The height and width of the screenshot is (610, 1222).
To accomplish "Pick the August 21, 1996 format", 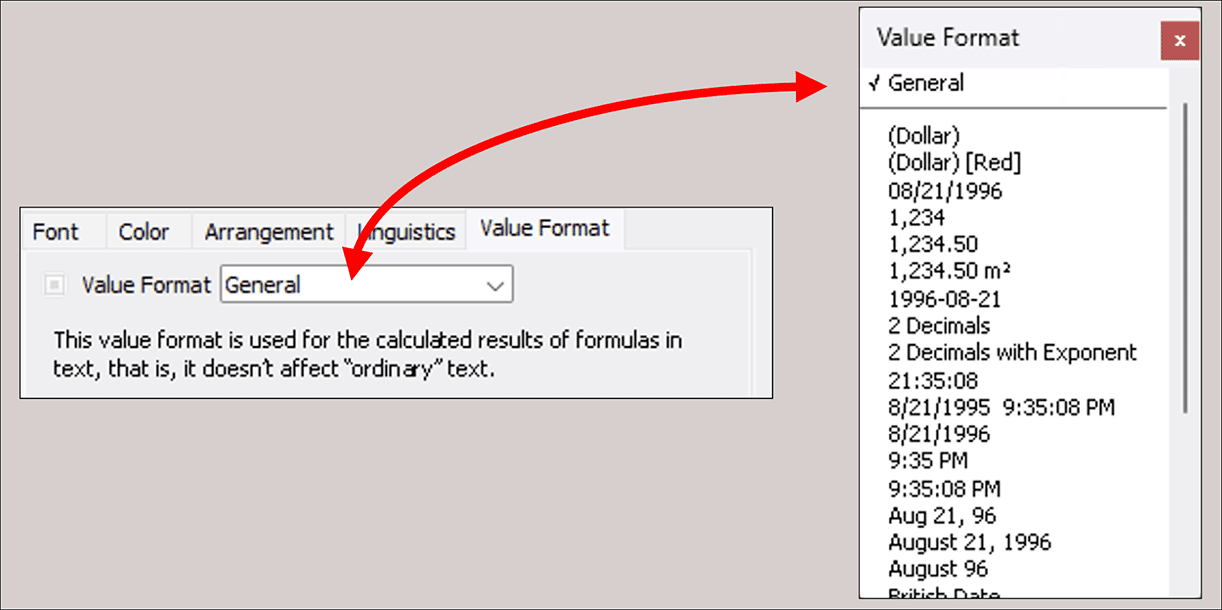I will [969, 542].
